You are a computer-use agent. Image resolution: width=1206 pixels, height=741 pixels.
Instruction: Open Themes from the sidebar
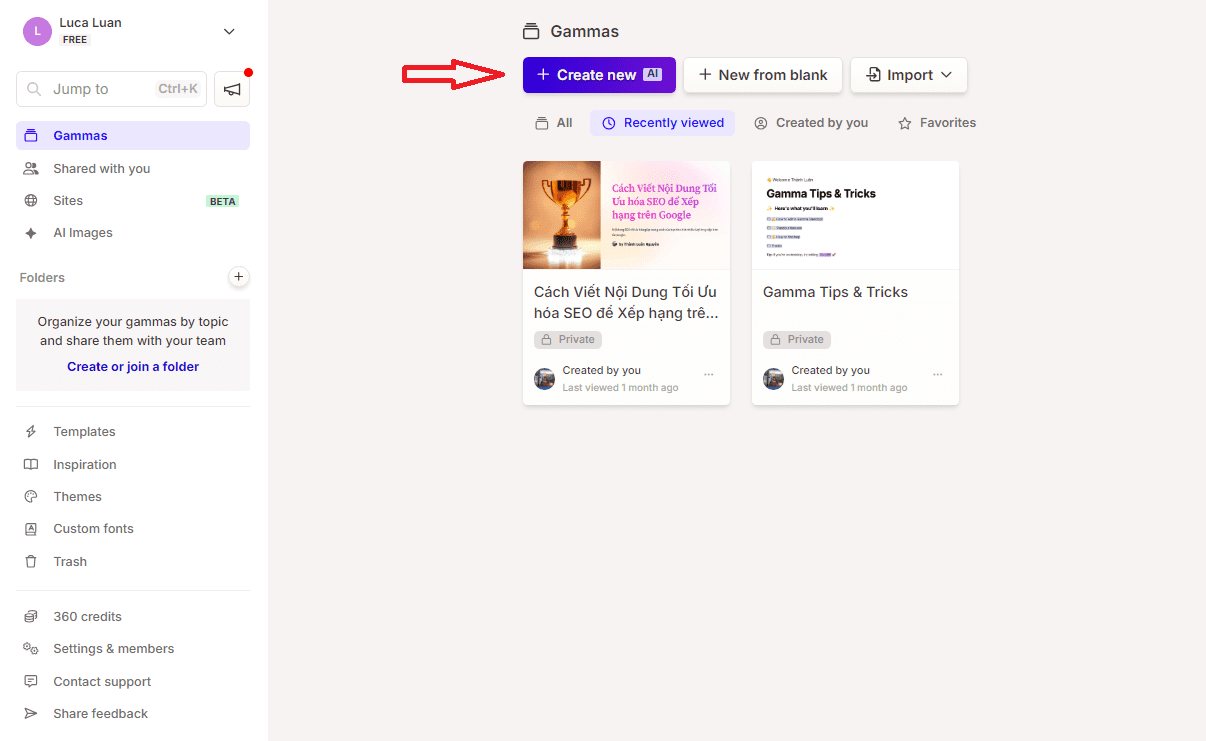(77, 497)
